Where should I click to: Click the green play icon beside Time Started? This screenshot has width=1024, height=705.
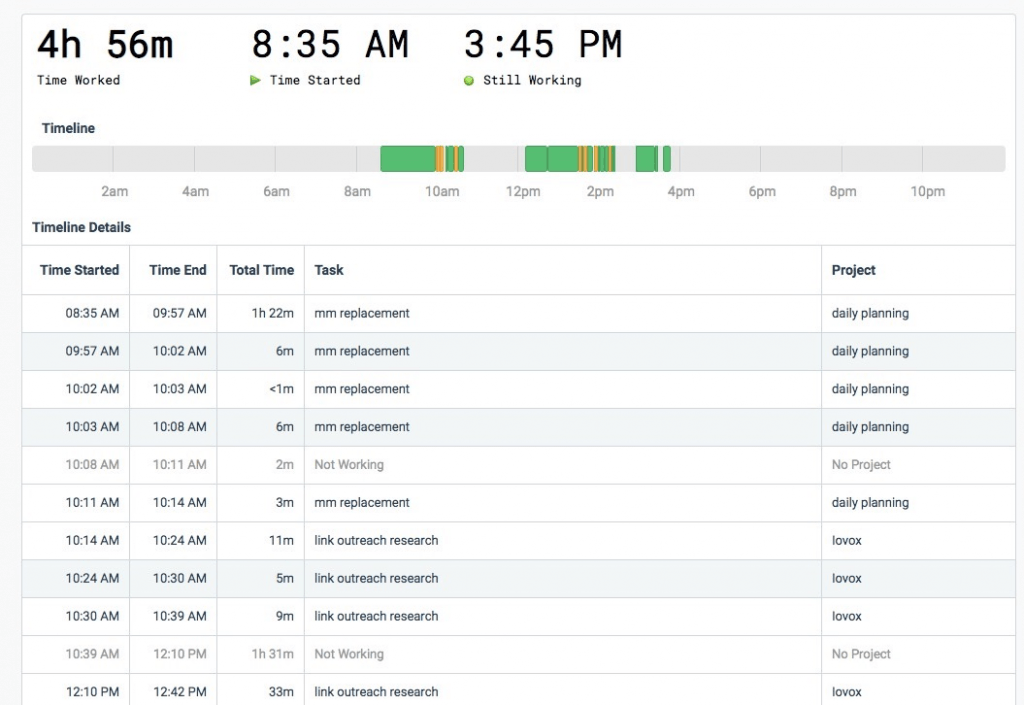coord(255,80)
